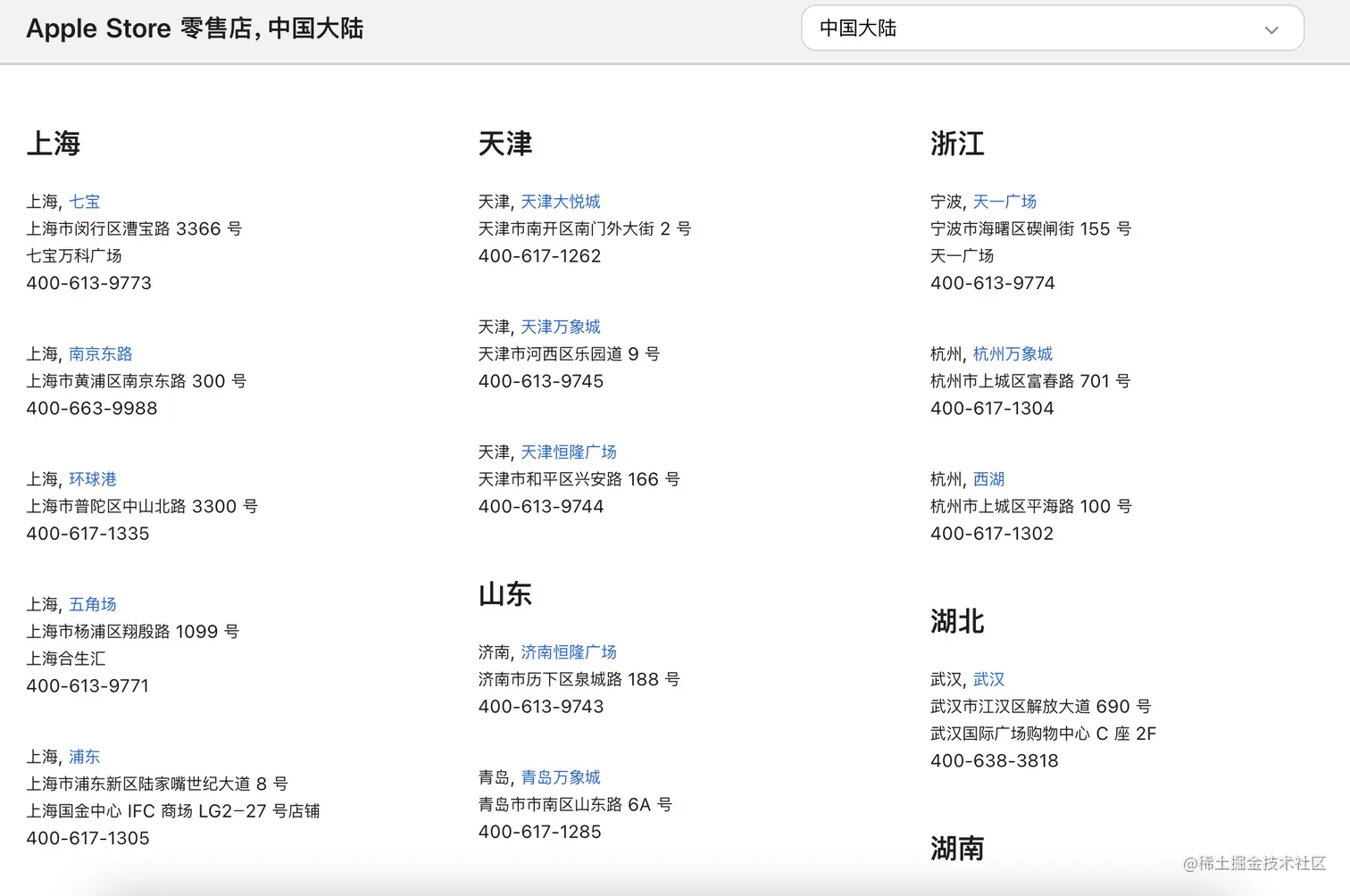This screenshot has height=896, width=1350.
Task: Click the 青岛万象城 store link
Action: (560, 777)
